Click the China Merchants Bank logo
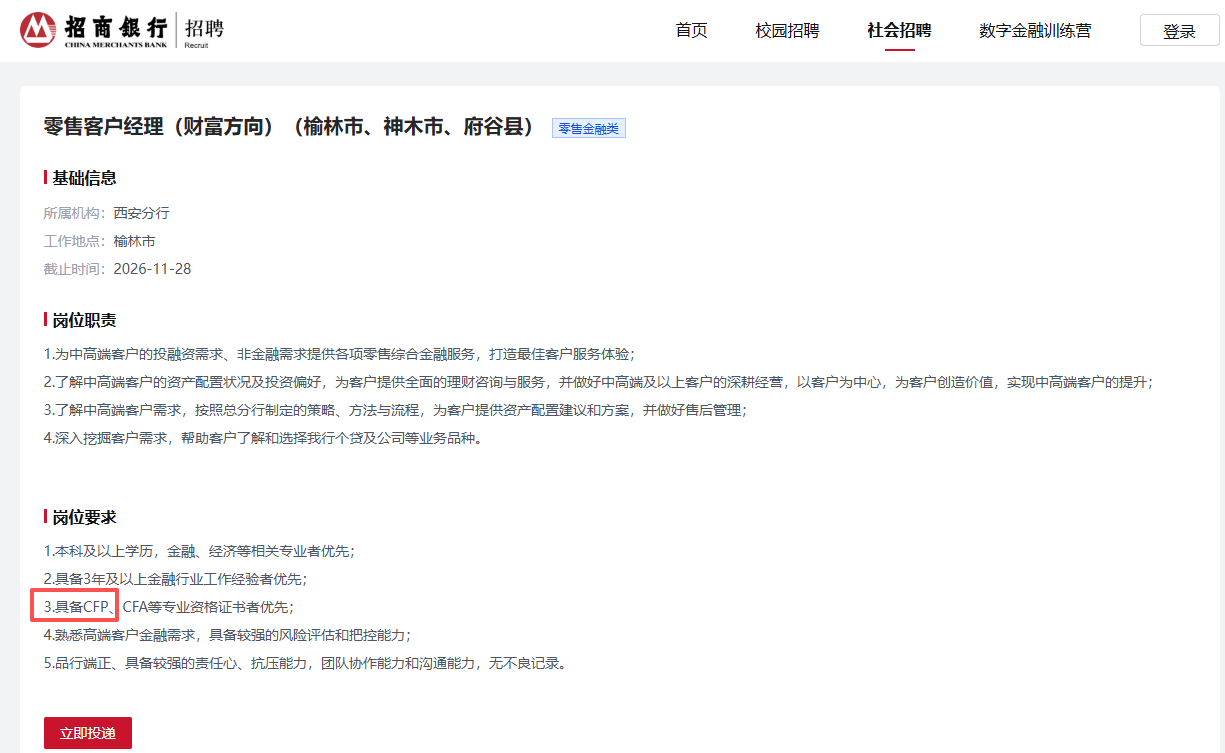The image size is (1225, 753). pos(93,30)
